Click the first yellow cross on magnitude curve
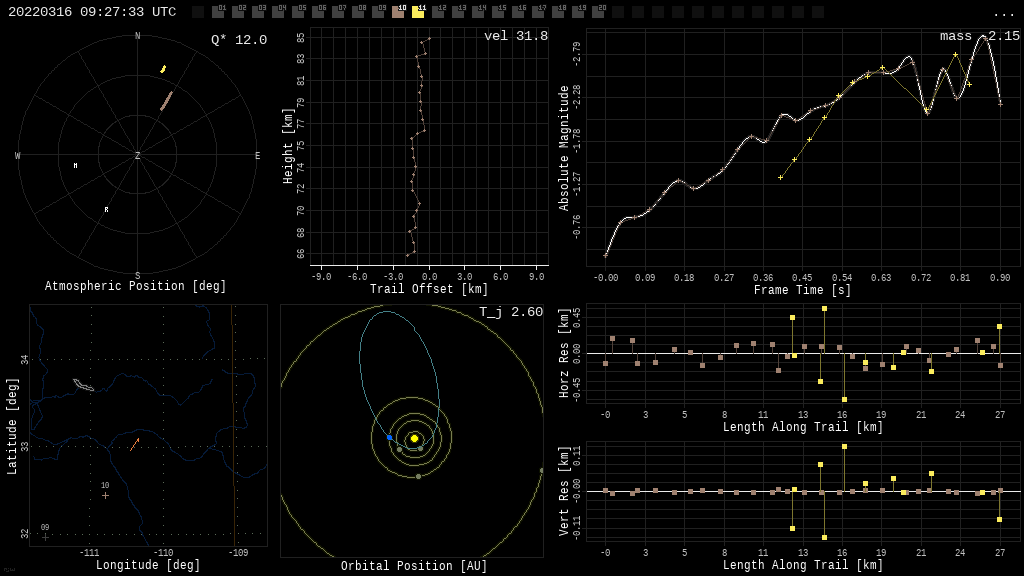The width and height of the screenshot is (1024, 576). coord(780,178)
